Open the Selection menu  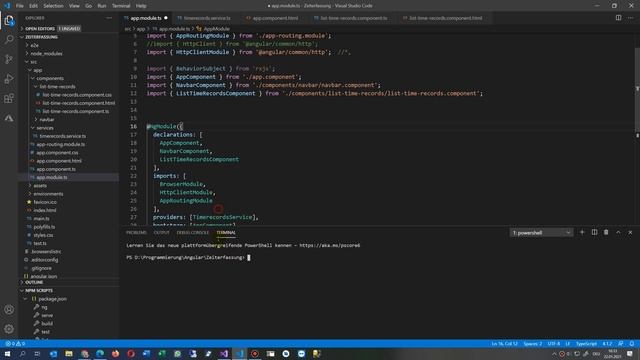53,6
